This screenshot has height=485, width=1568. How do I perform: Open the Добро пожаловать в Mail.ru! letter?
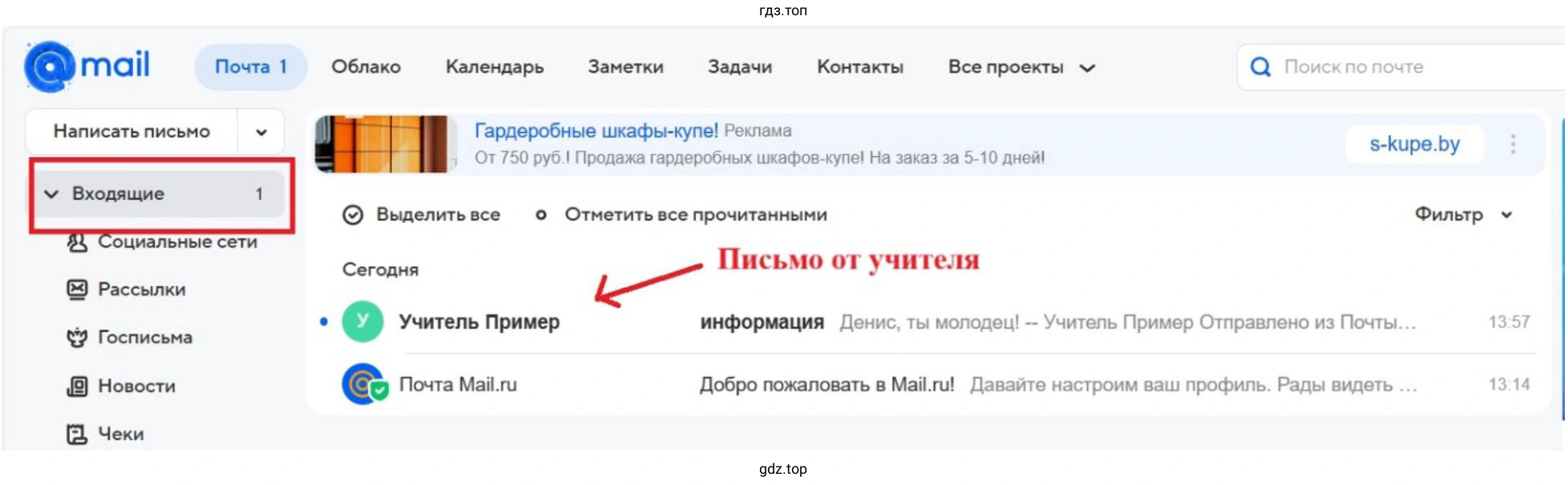tap(928, 384)
